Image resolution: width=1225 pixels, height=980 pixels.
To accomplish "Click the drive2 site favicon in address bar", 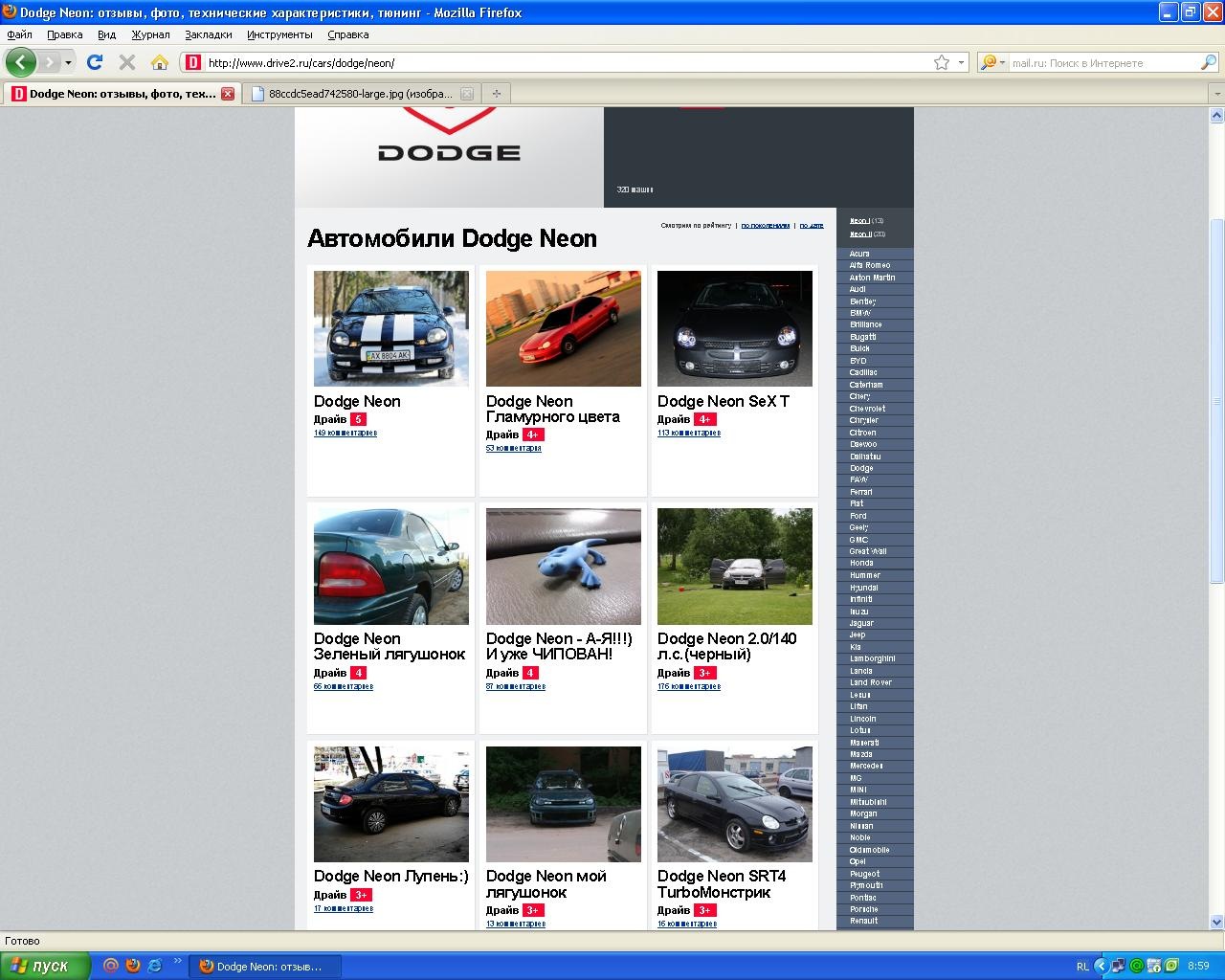I will 192,63.
